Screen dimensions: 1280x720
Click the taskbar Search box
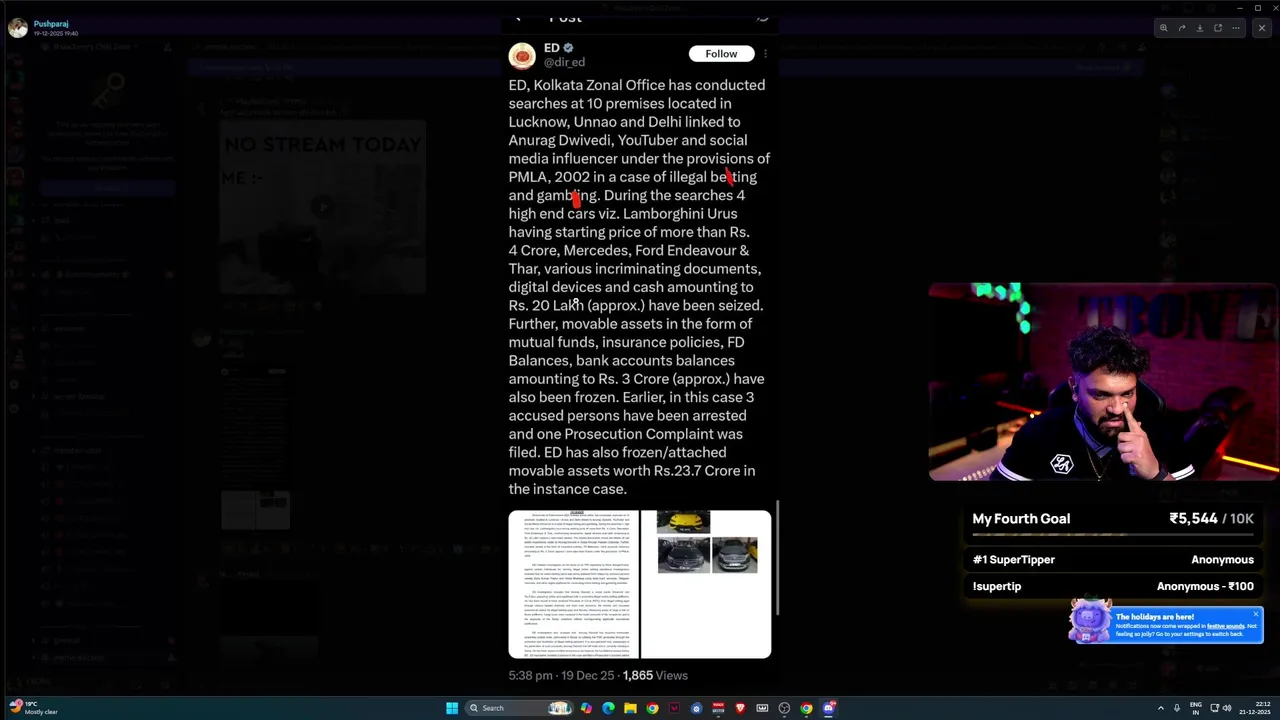tap(520, 708)
